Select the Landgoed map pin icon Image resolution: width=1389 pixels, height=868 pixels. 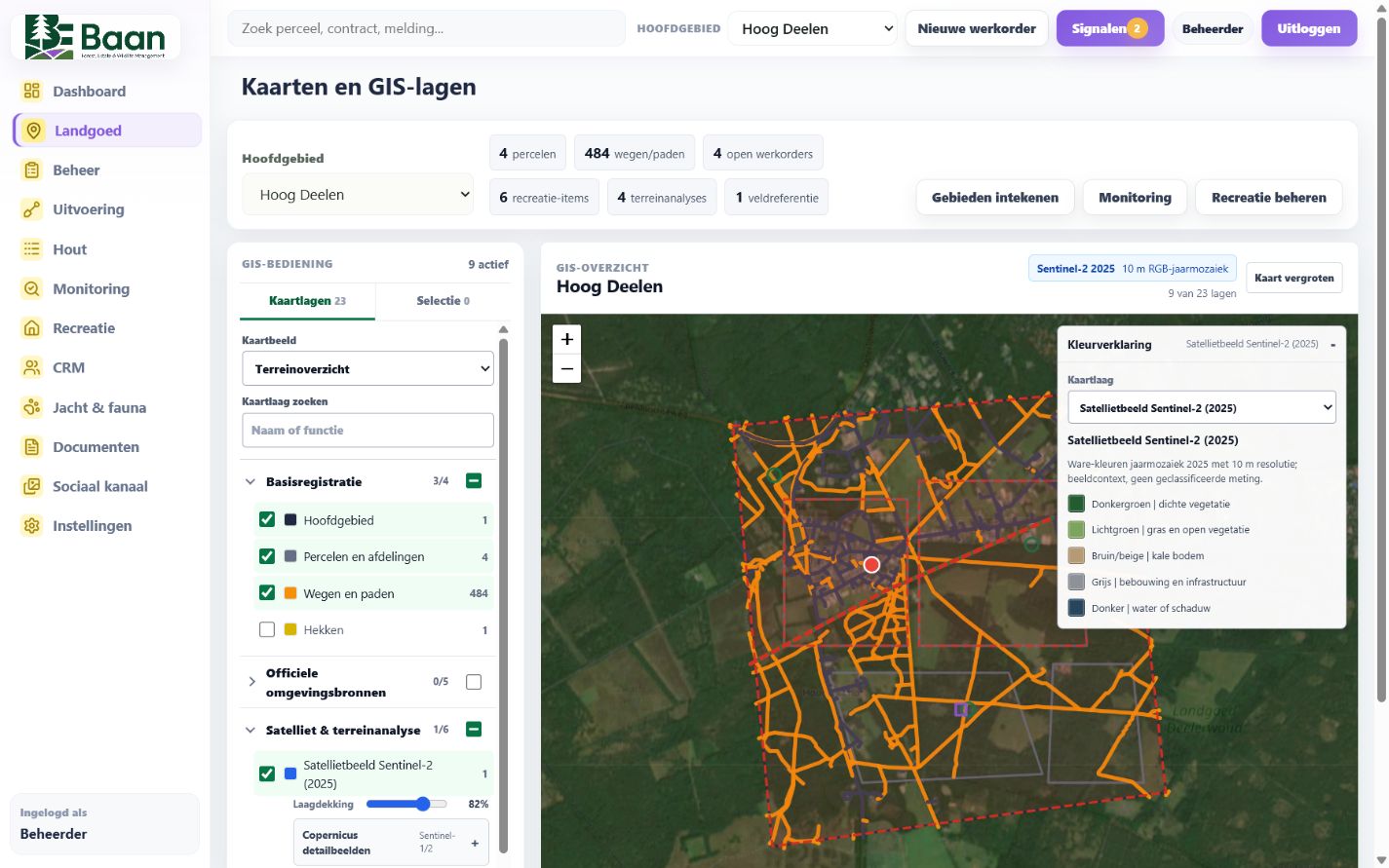click(x=34, y=131)
